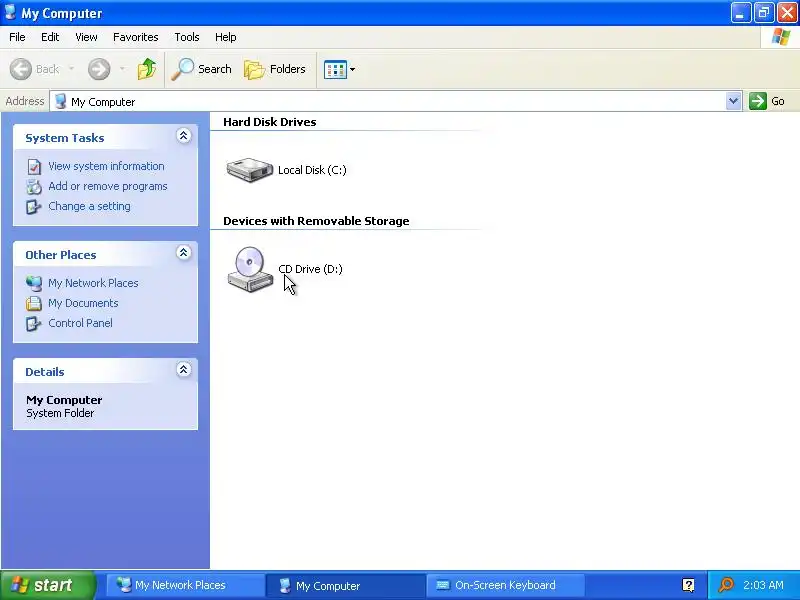800x600 pixels.
Task: Click the Change a setting icon
Action: [x=34, y=207]
